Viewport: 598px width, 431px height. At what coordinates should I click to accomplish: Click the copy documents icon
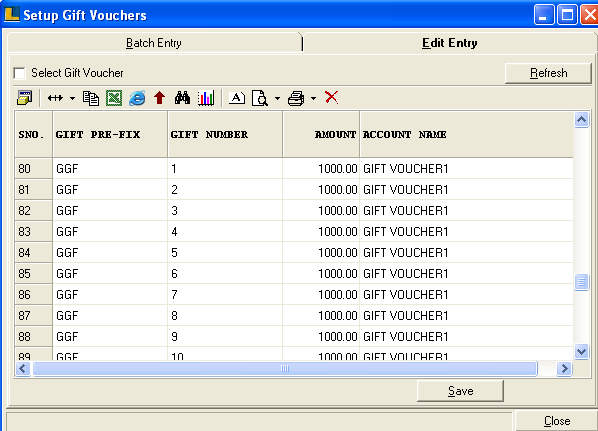click(91, 98)
